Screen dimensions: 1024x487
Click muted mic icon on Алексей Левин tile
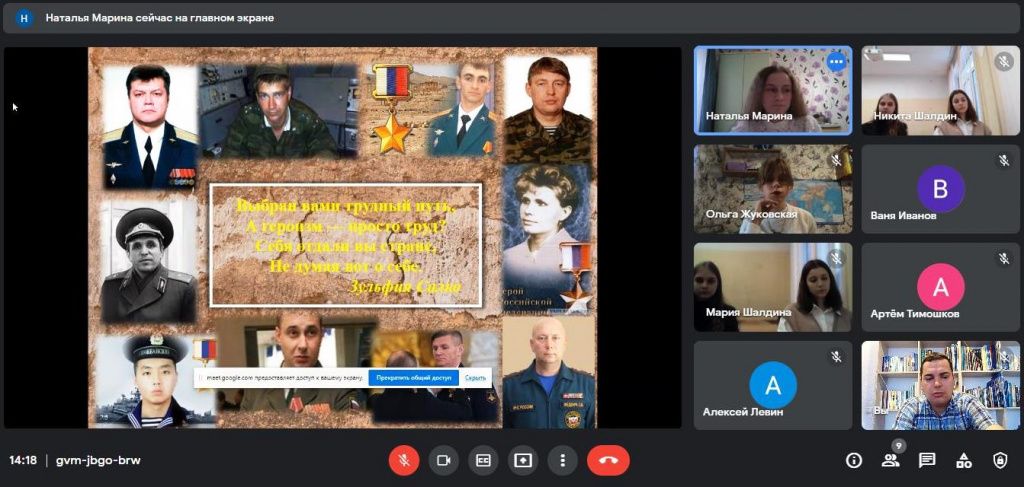coord(836,357)
